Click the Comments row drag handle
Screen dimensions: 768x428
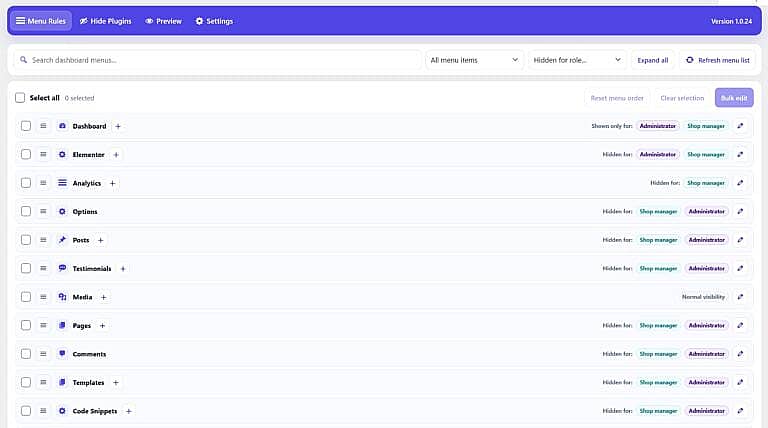[x=43, y=354]
